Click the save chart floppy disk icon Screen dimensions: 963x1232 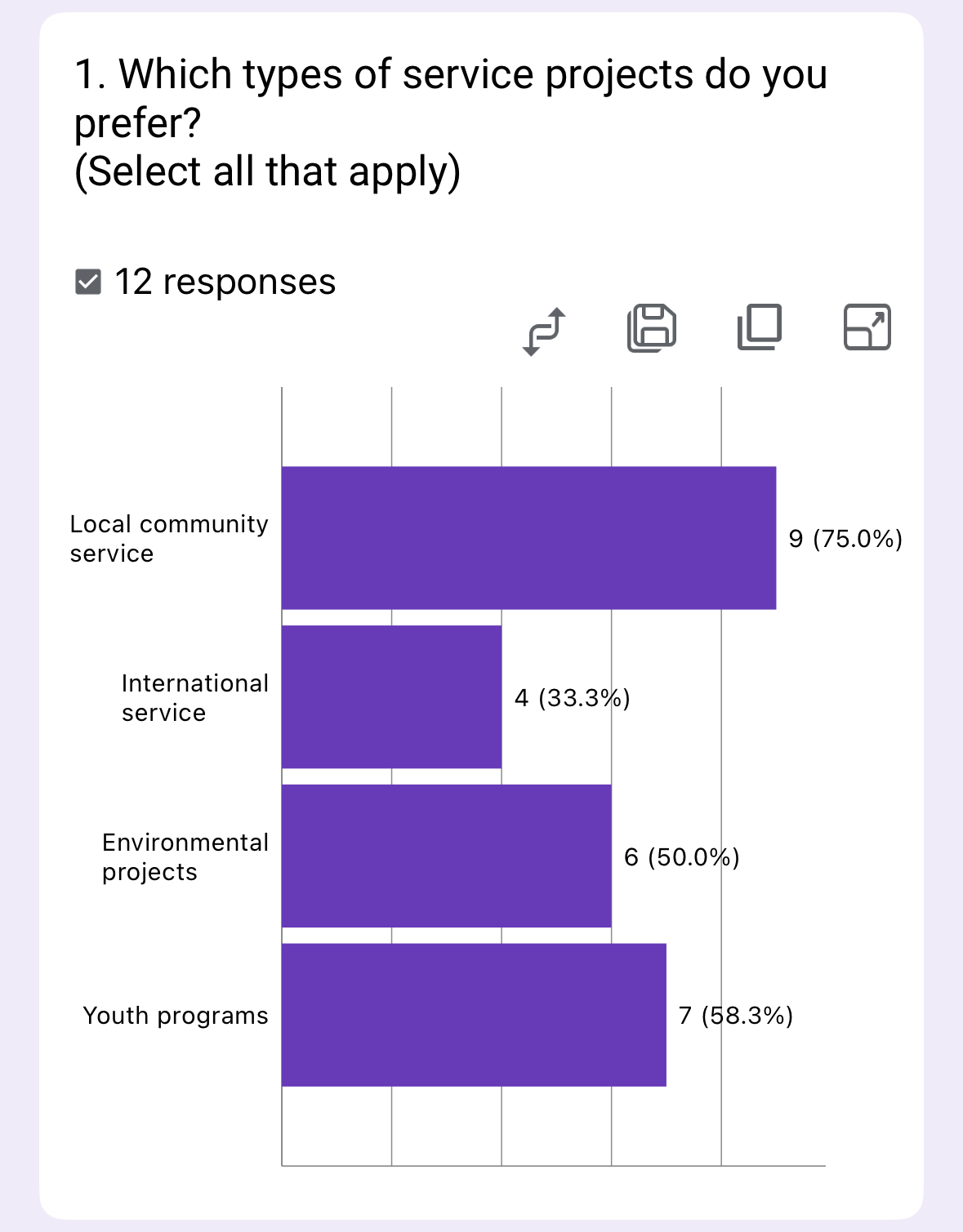(652, 328)
